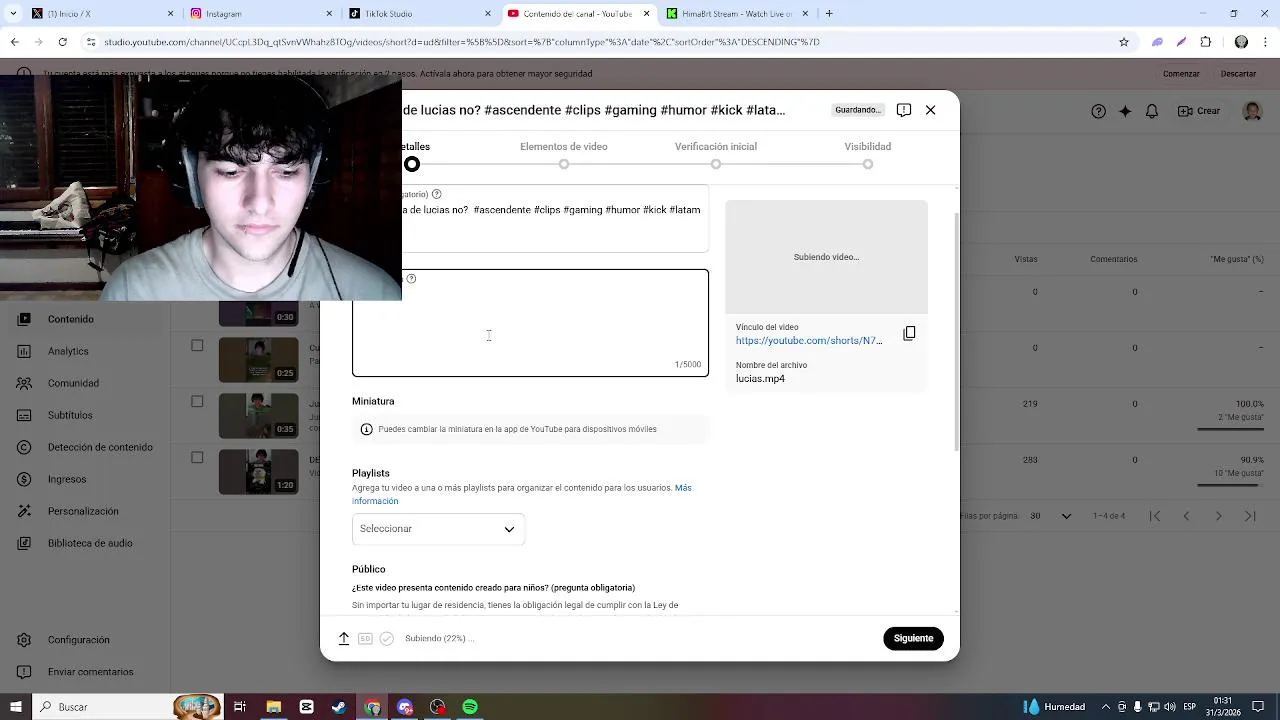Go back in browser history

pyautogui.click(x=14, y=42)
